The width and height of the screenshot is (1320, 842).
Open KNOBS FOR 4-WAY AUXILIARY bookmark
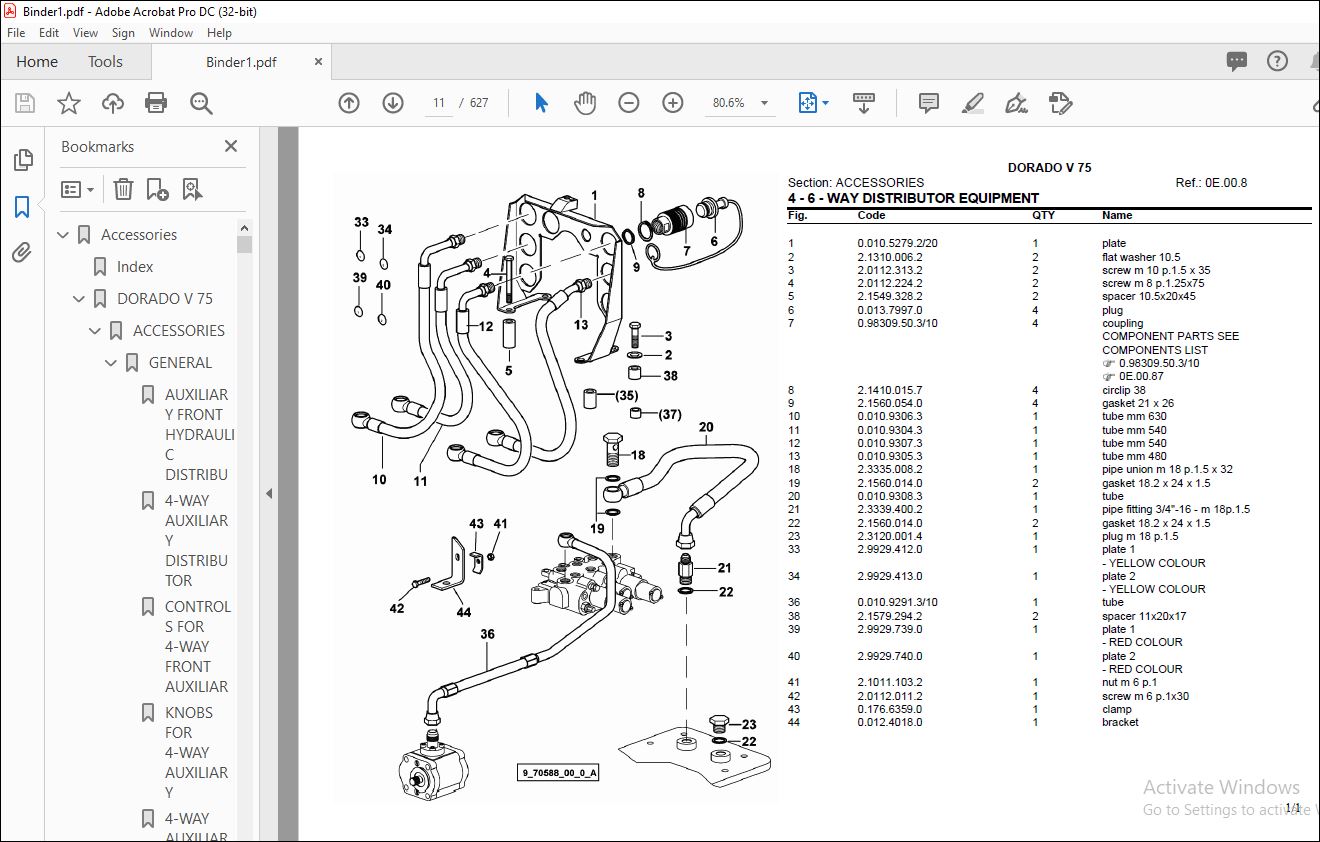tap(197, 753)
